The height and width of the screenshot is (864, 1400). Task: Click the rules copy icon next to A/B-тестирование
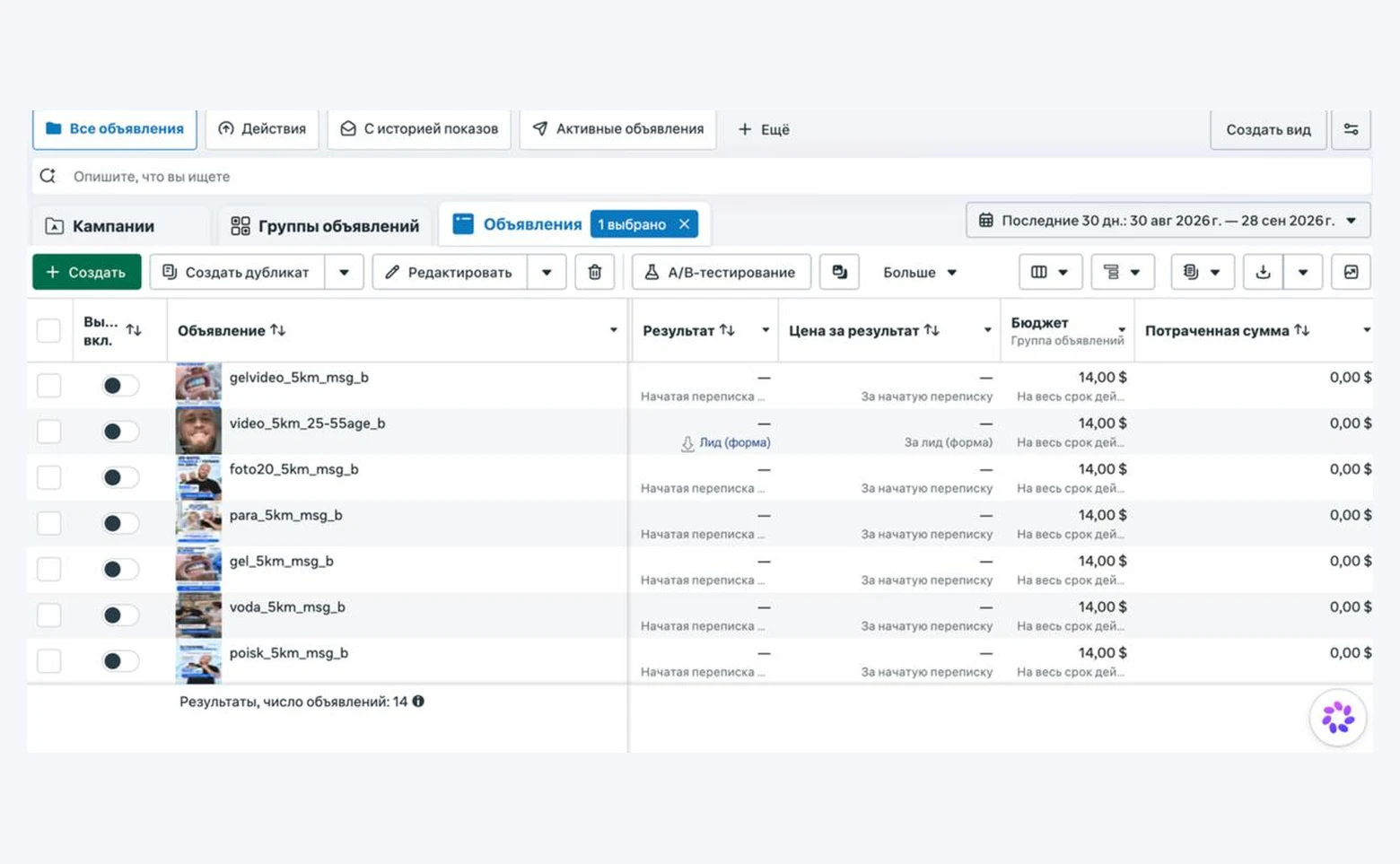pyautogui.click(x=839, y=272)
